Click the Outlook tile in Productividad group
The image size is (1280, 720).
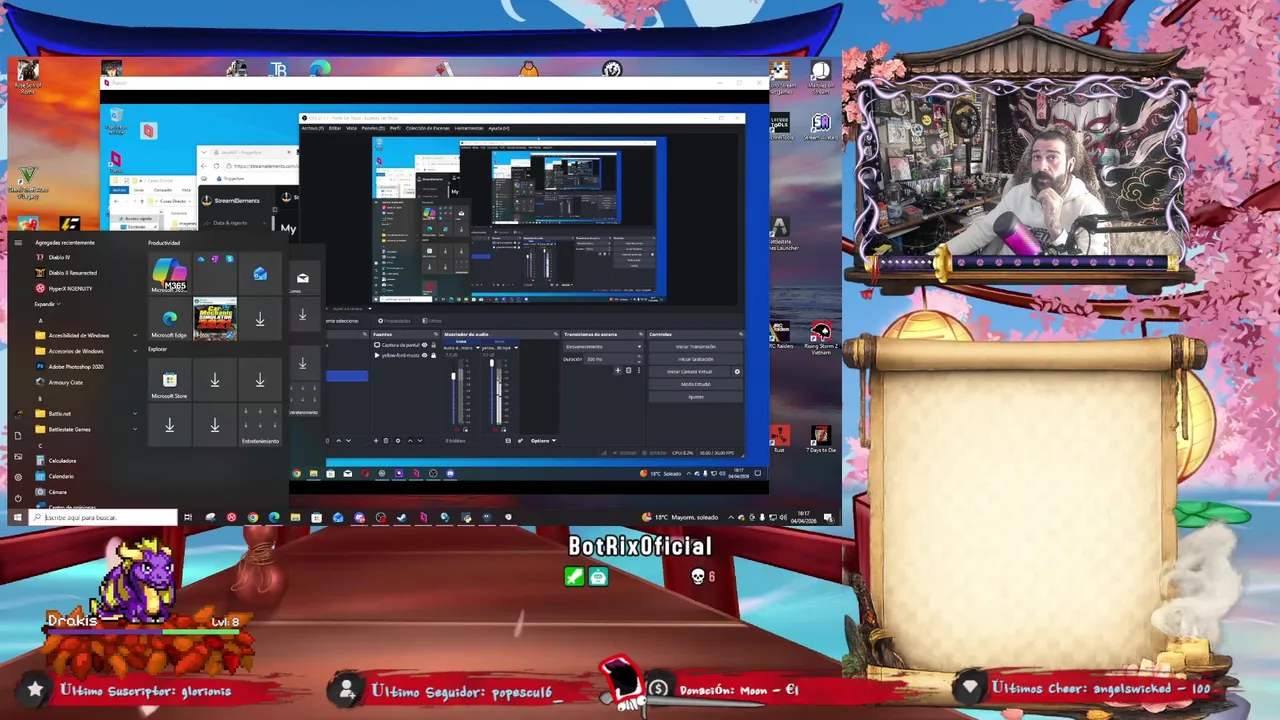coord(260,274)
